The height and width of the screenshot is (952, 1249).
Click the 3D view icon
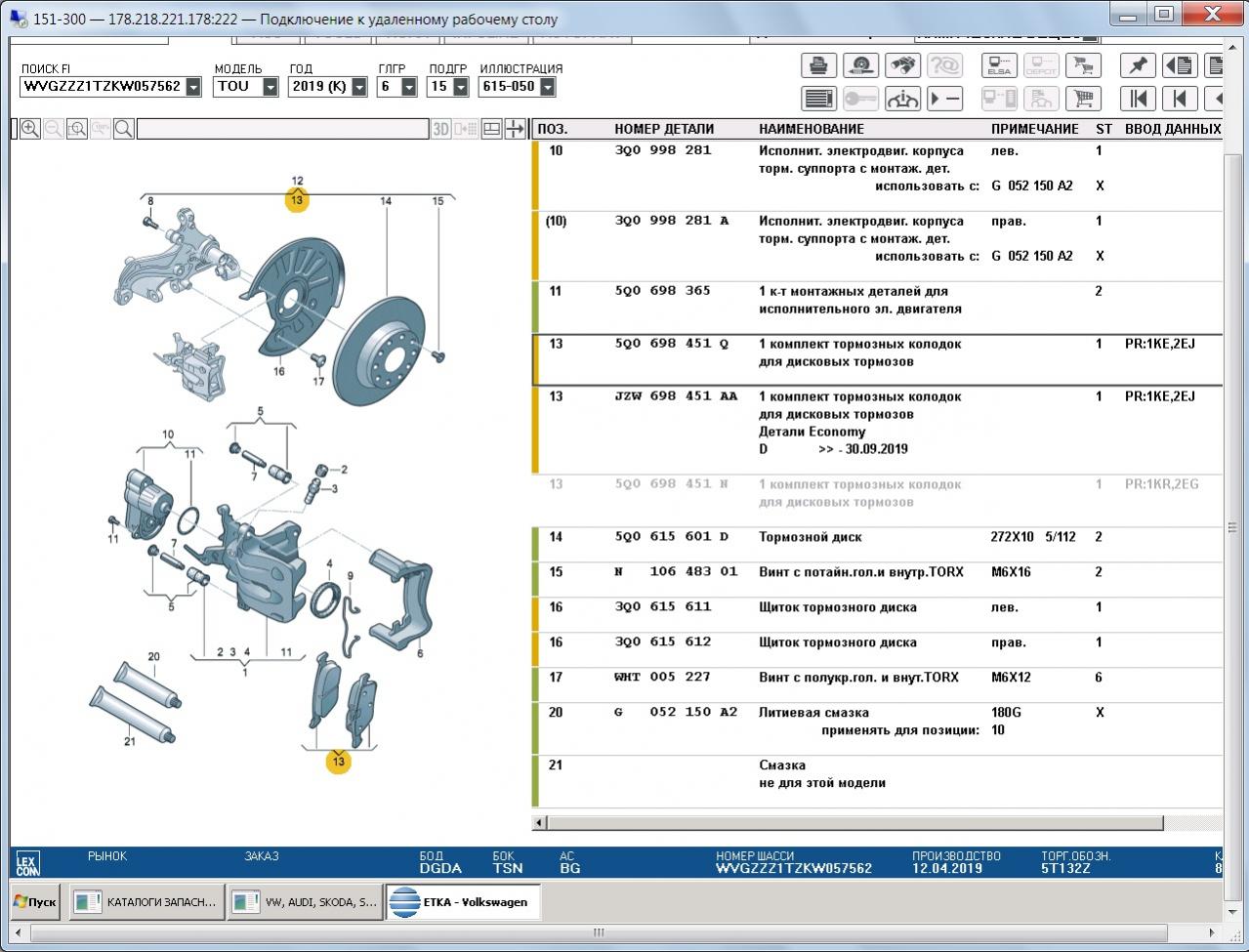(441, 129)
